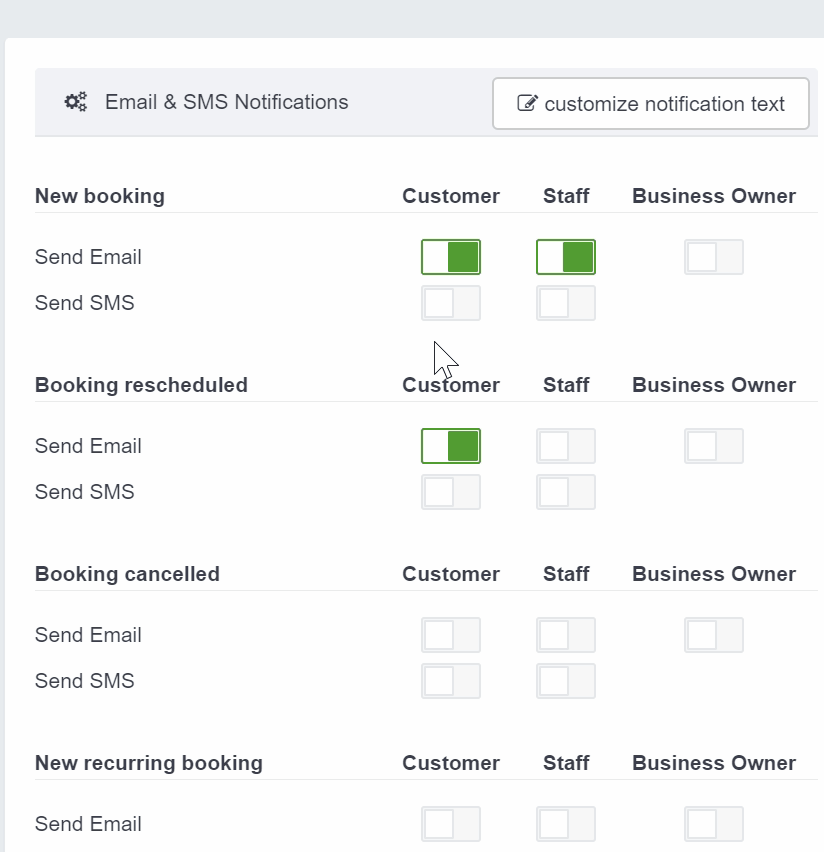The image size is (824, 852).
Task: Enable Booking cancelled Staff SMS toggle
Action: pos(566,681)
